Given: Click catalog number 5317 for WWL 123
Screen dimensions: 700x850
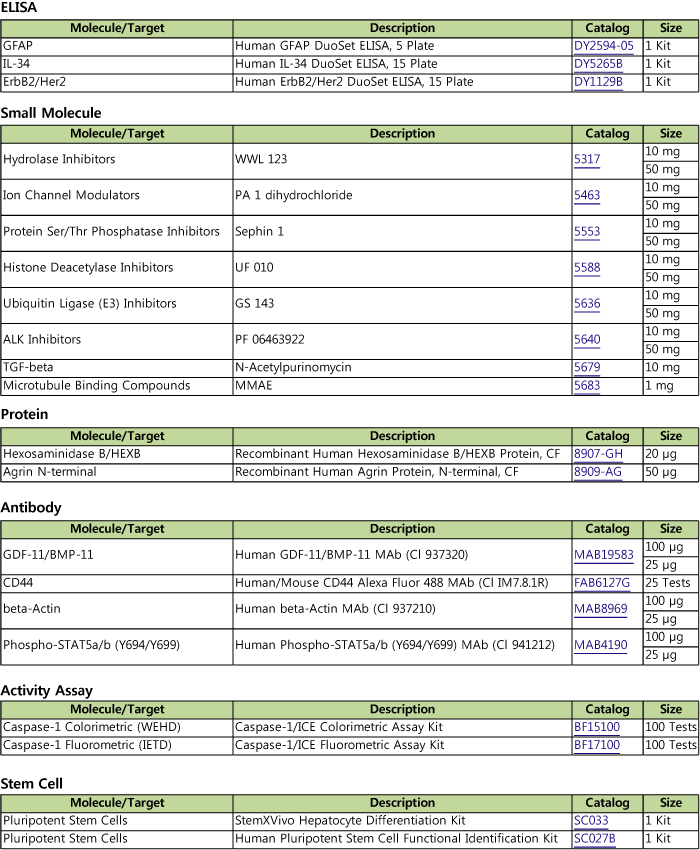Looking at the screenshot, I should [x=587, y=159].
